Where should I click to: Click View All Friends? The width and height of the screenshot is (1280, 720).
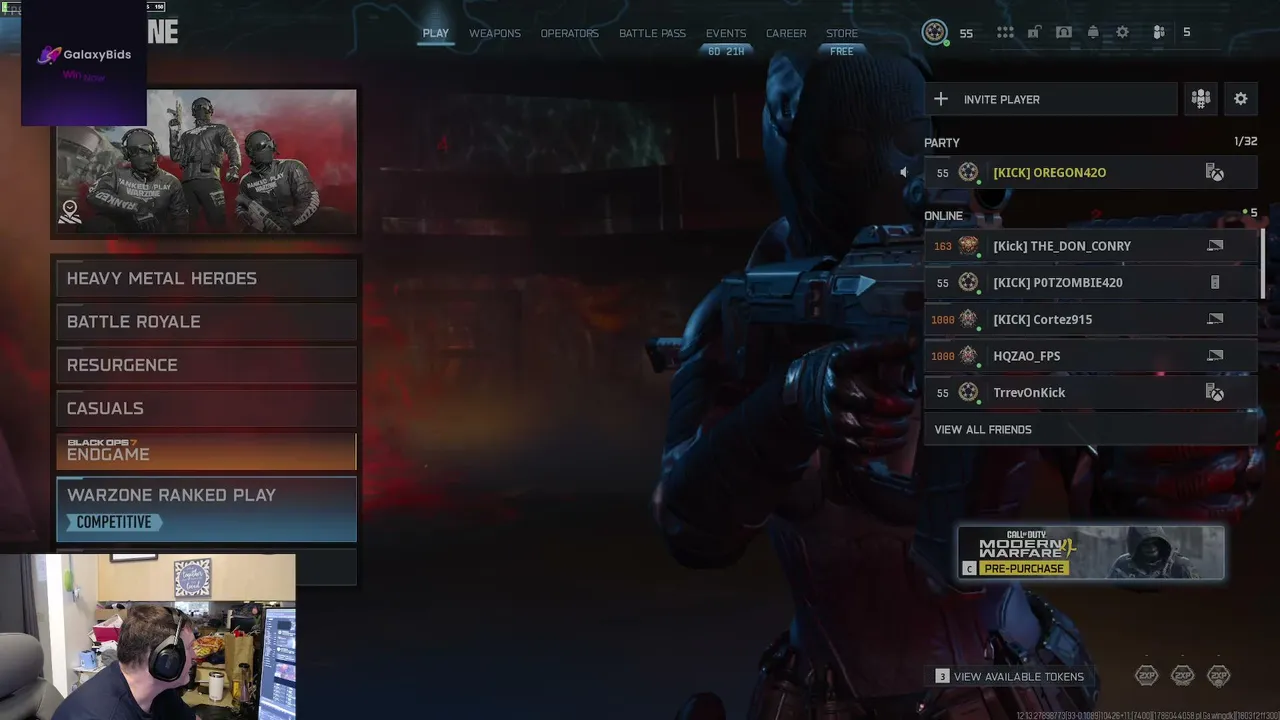tap(1090, 430)
